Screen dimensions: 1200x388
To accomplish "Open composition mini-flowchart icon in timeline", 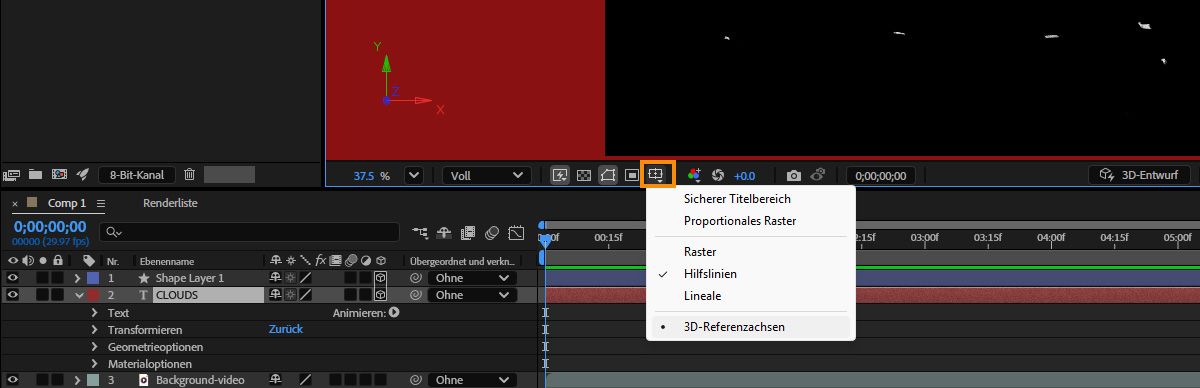I will [x=419, y=232].
